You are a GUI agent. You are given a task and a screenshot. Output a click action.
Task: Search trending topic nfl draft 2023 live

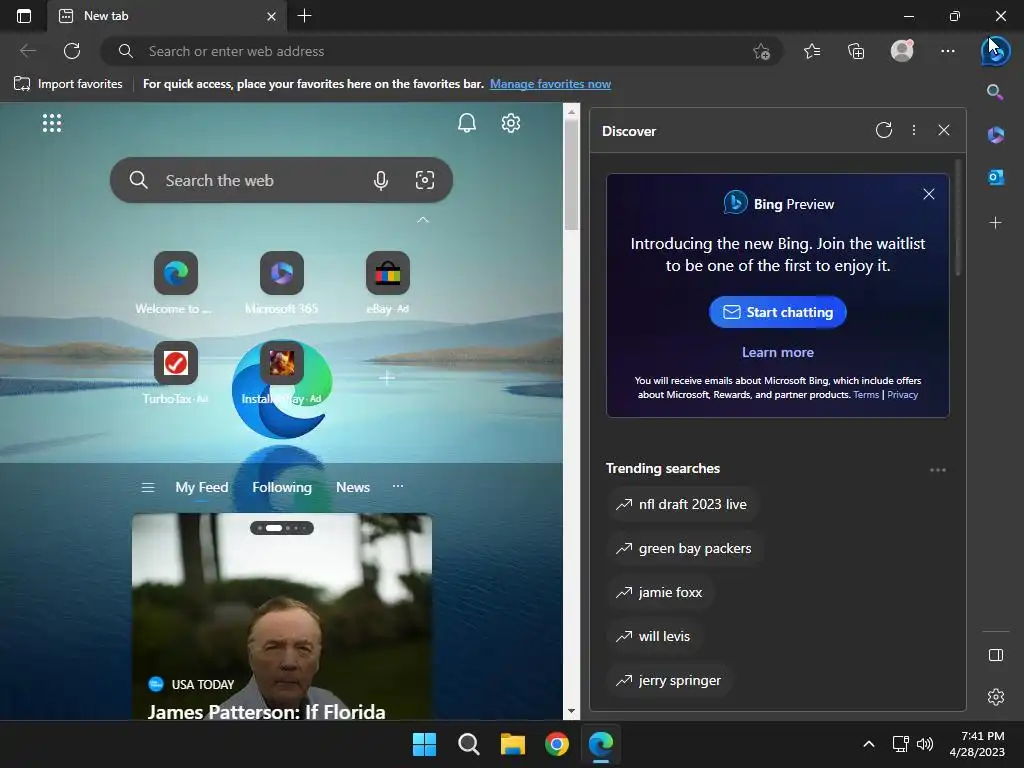681,504
